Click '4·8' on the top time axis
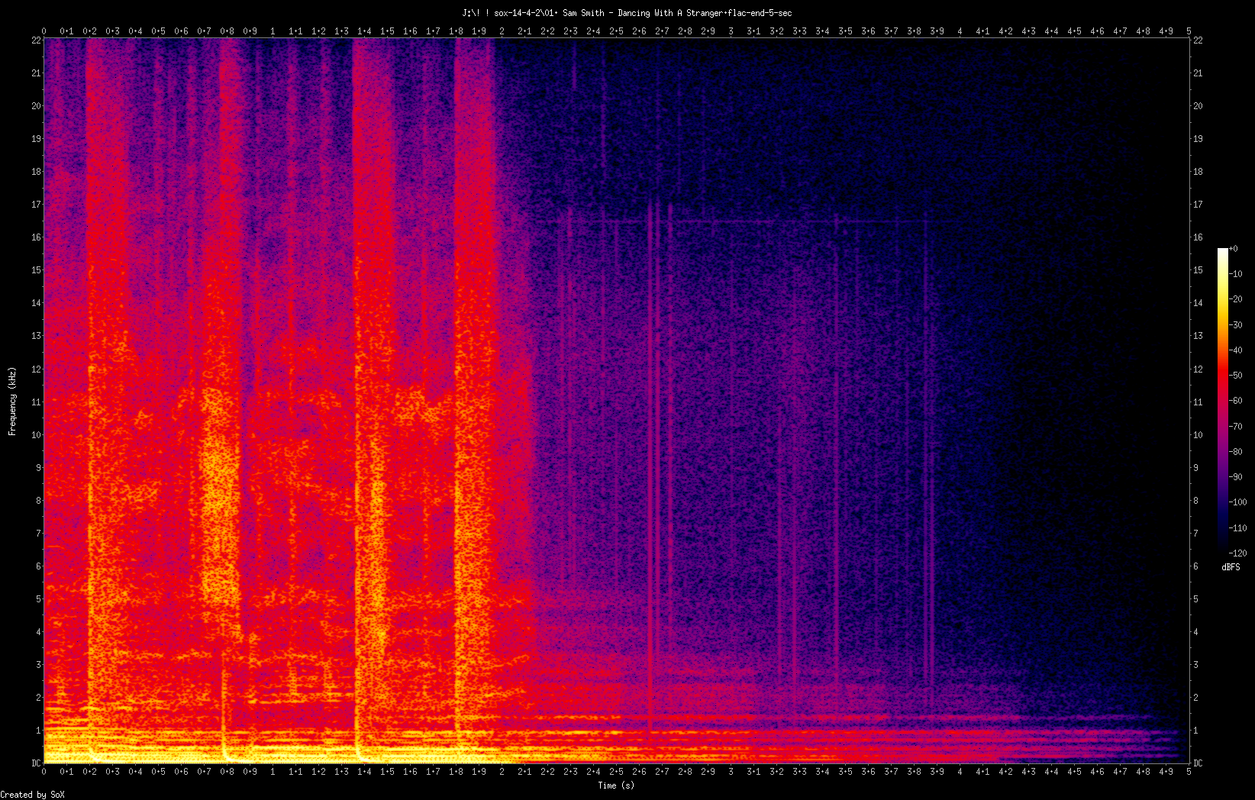This screenshot has width=1255, height=800. pyautogui.click(x=1143, y=31)
